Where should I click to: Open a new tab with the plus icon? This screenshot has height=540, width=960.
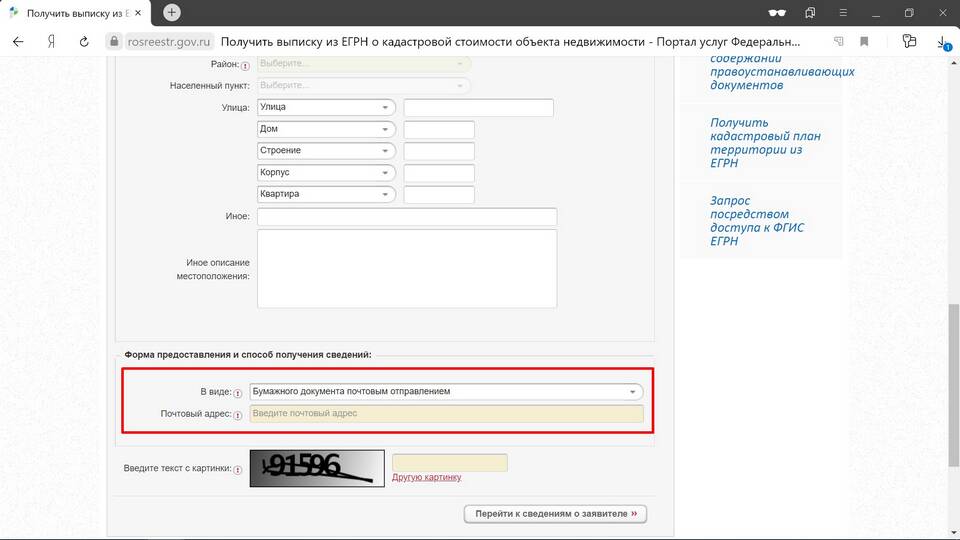point(172,13)
